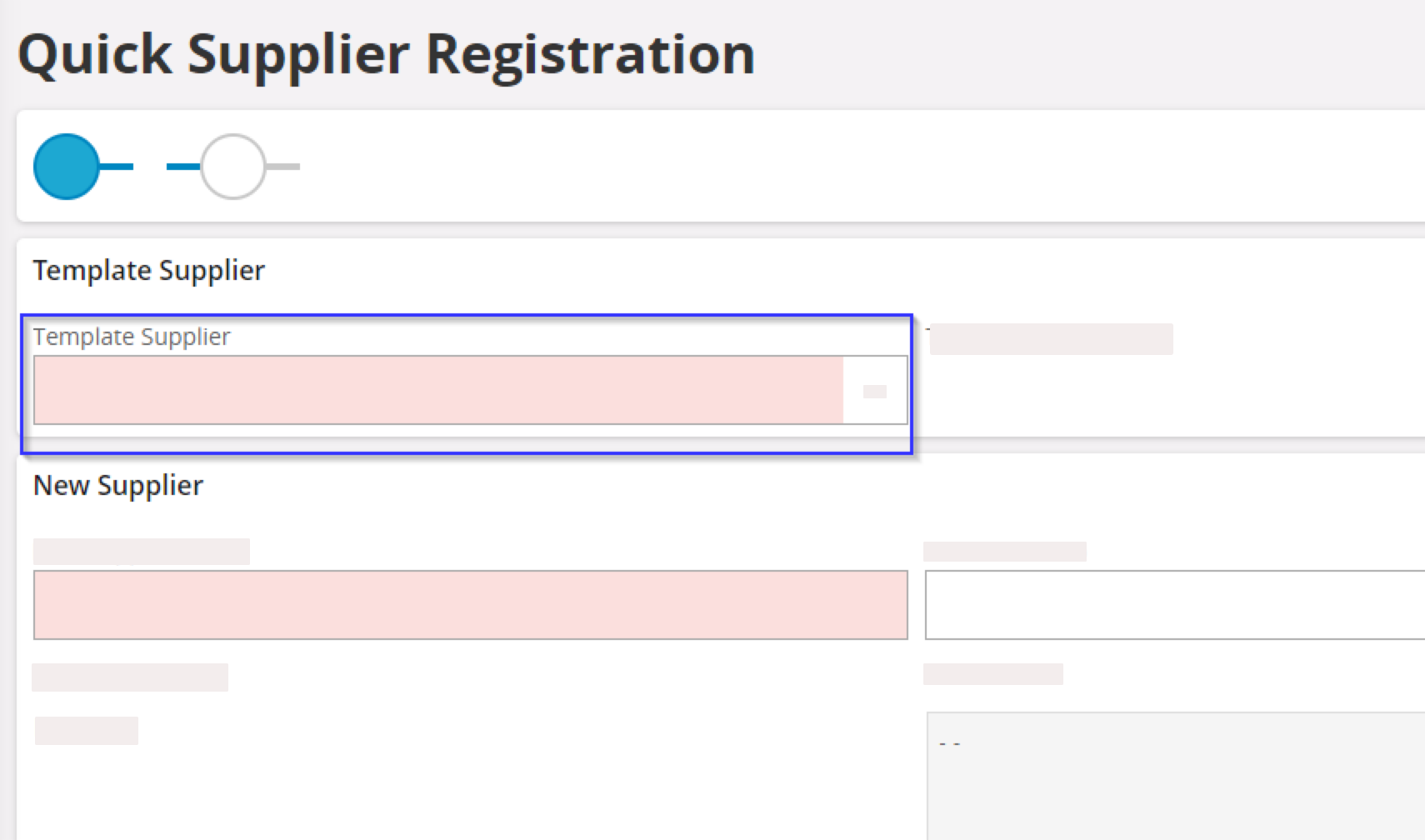Click the blurred label directly below pink New Supplier field
The image size is (1425, 840).
click(x=130, y=677)
